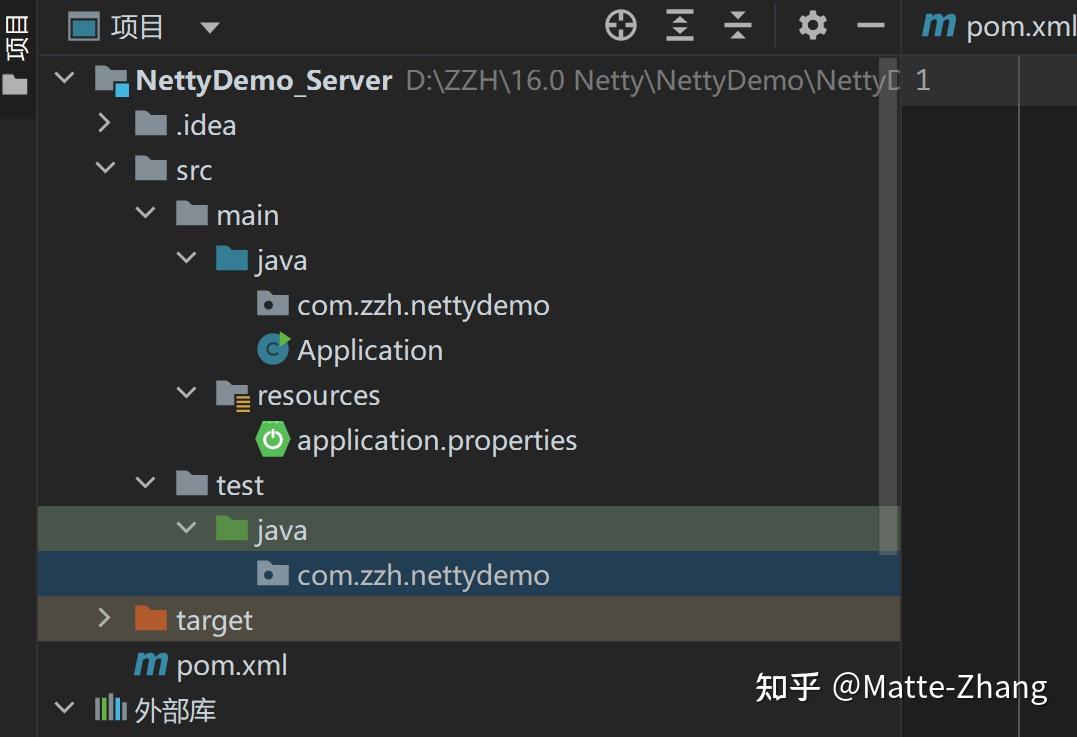This screenshot has height=737, width=1077.
Task: Select com.zzh.nettydemo package under main
Action: tap(422, 305)
